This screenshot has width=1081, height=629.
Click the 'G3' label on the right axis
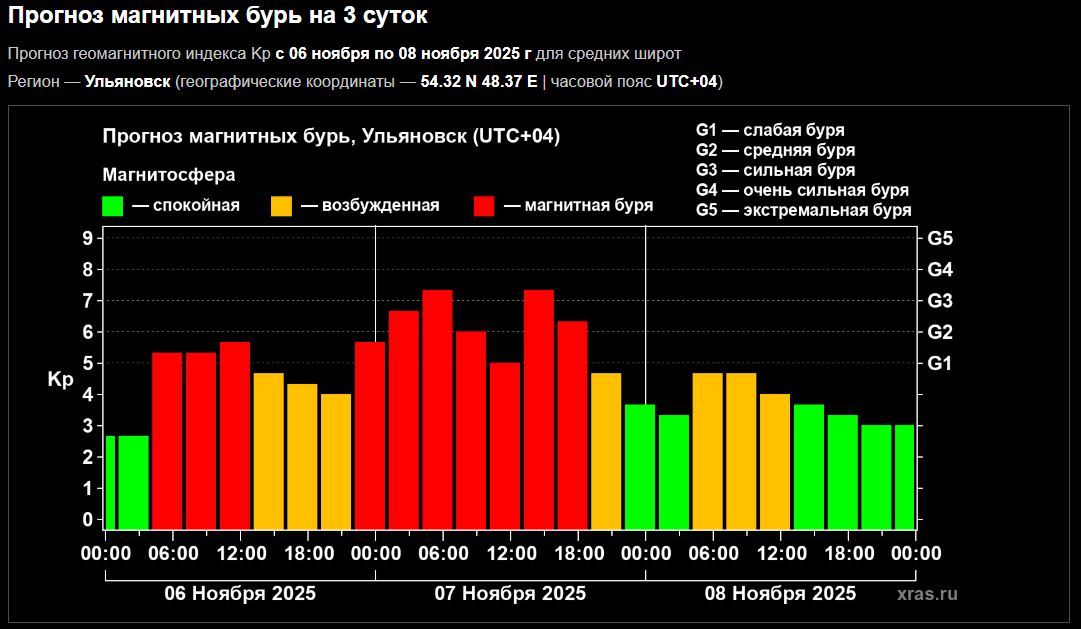(940, 301)
